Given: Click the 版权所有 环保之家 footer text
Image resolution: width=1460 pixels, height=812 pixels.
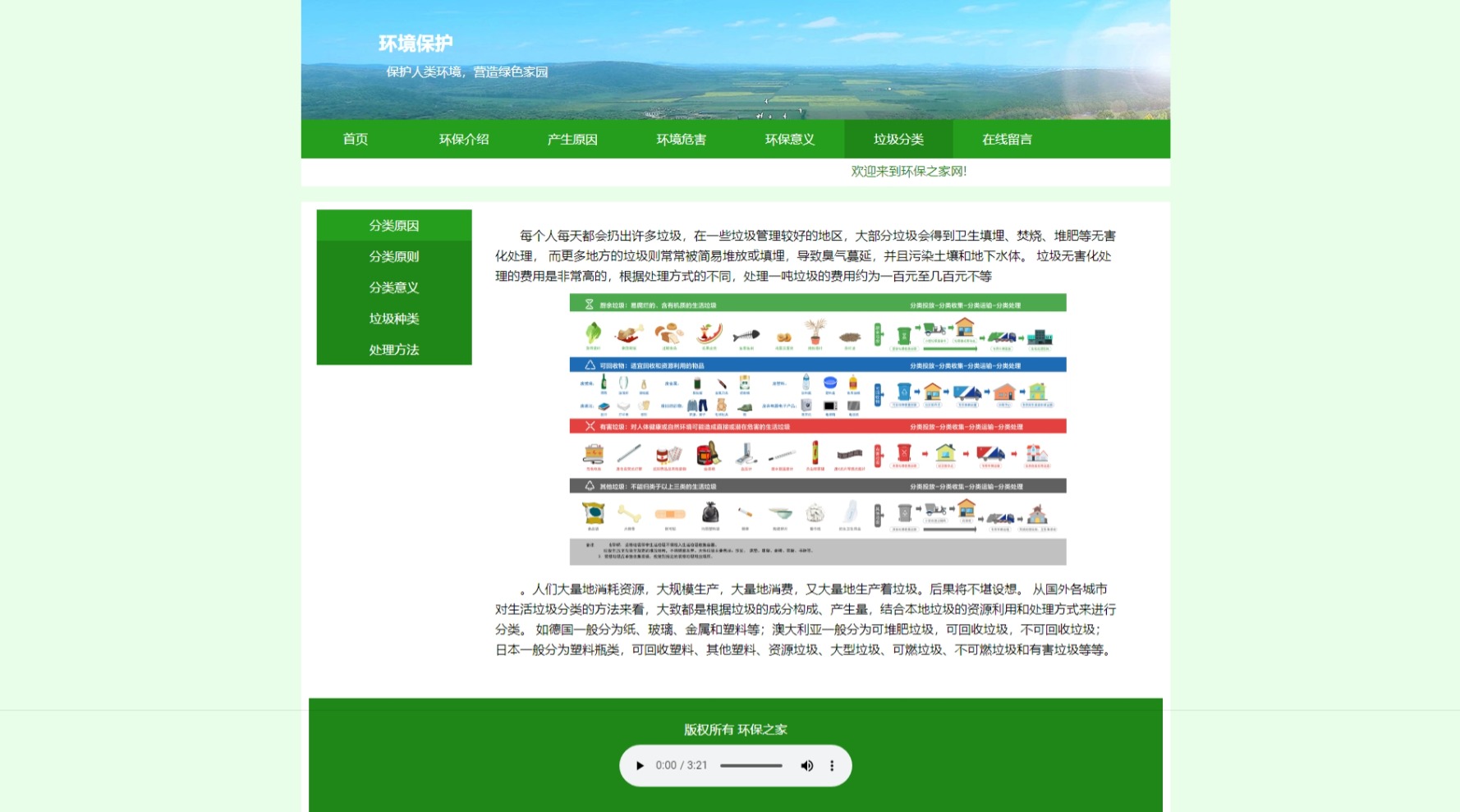Looking at the screenshot, I should click(735, 729).
